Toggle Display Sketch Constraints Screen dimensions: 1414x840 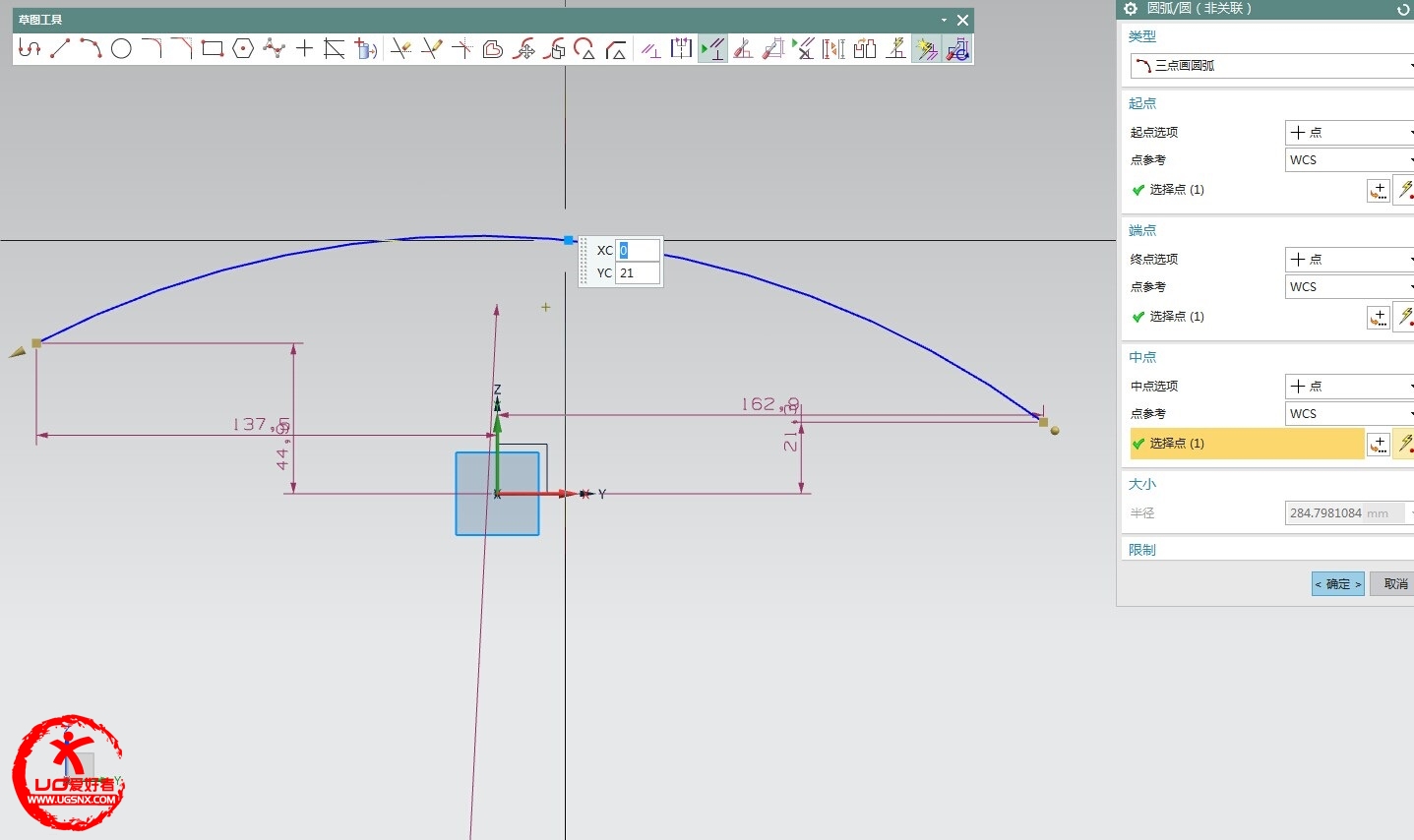(x=712, y=48)
